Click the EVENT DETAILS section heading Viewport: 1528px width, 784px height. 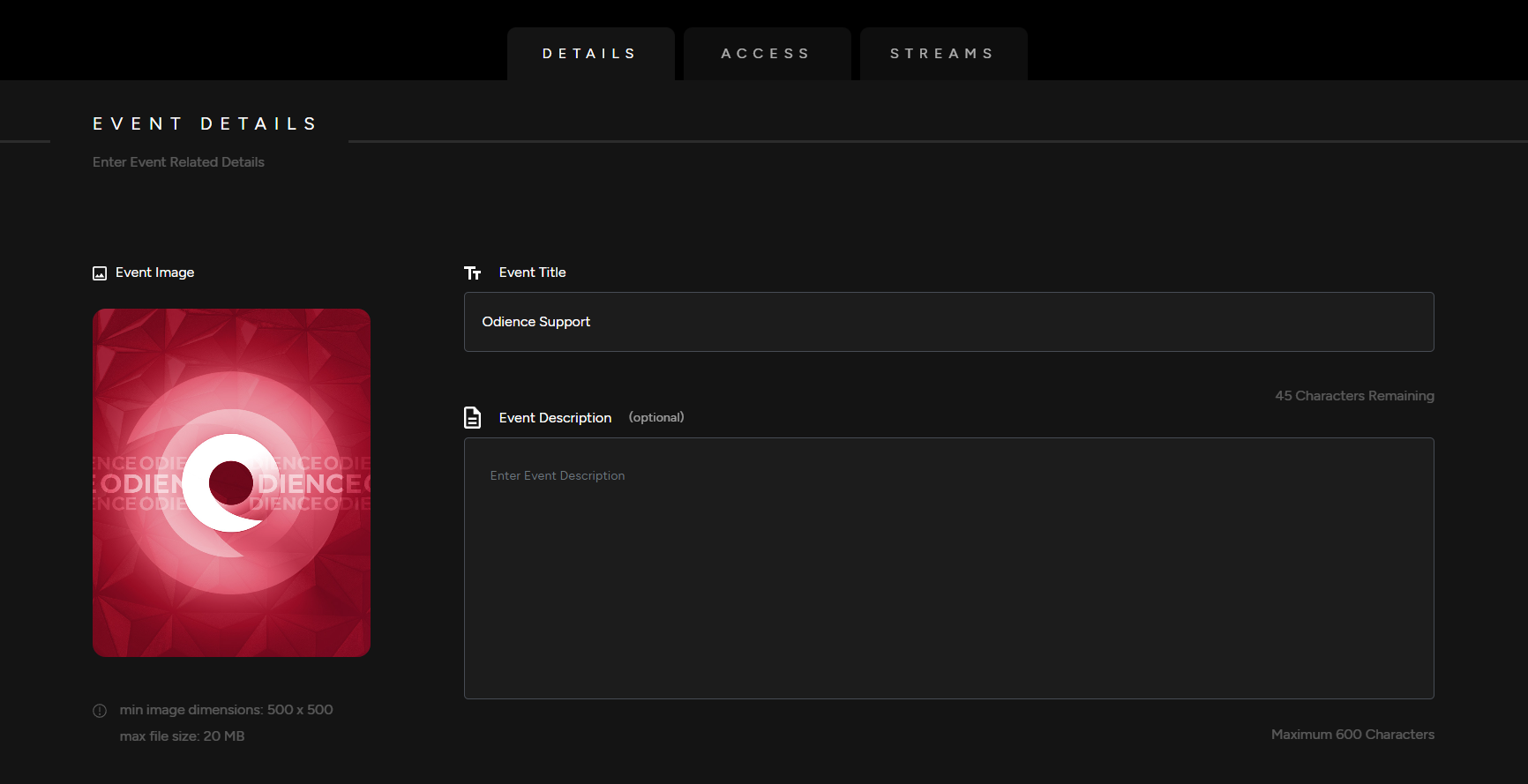[205, 124]
